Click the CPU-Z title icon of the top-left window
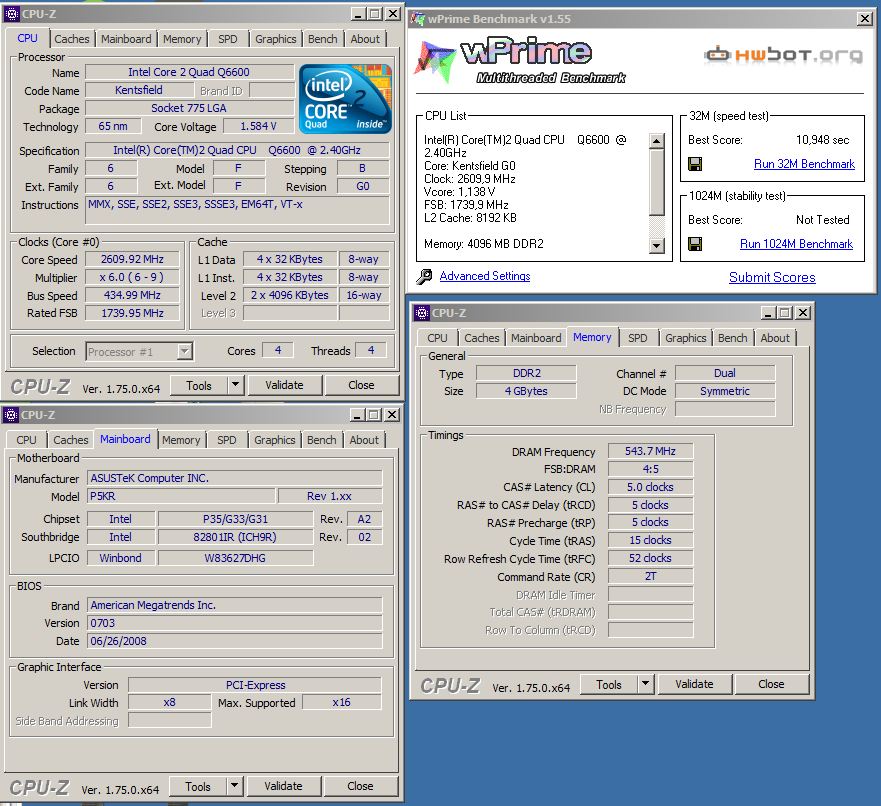This screenshot has width=881, height=806. pos(11,13)
